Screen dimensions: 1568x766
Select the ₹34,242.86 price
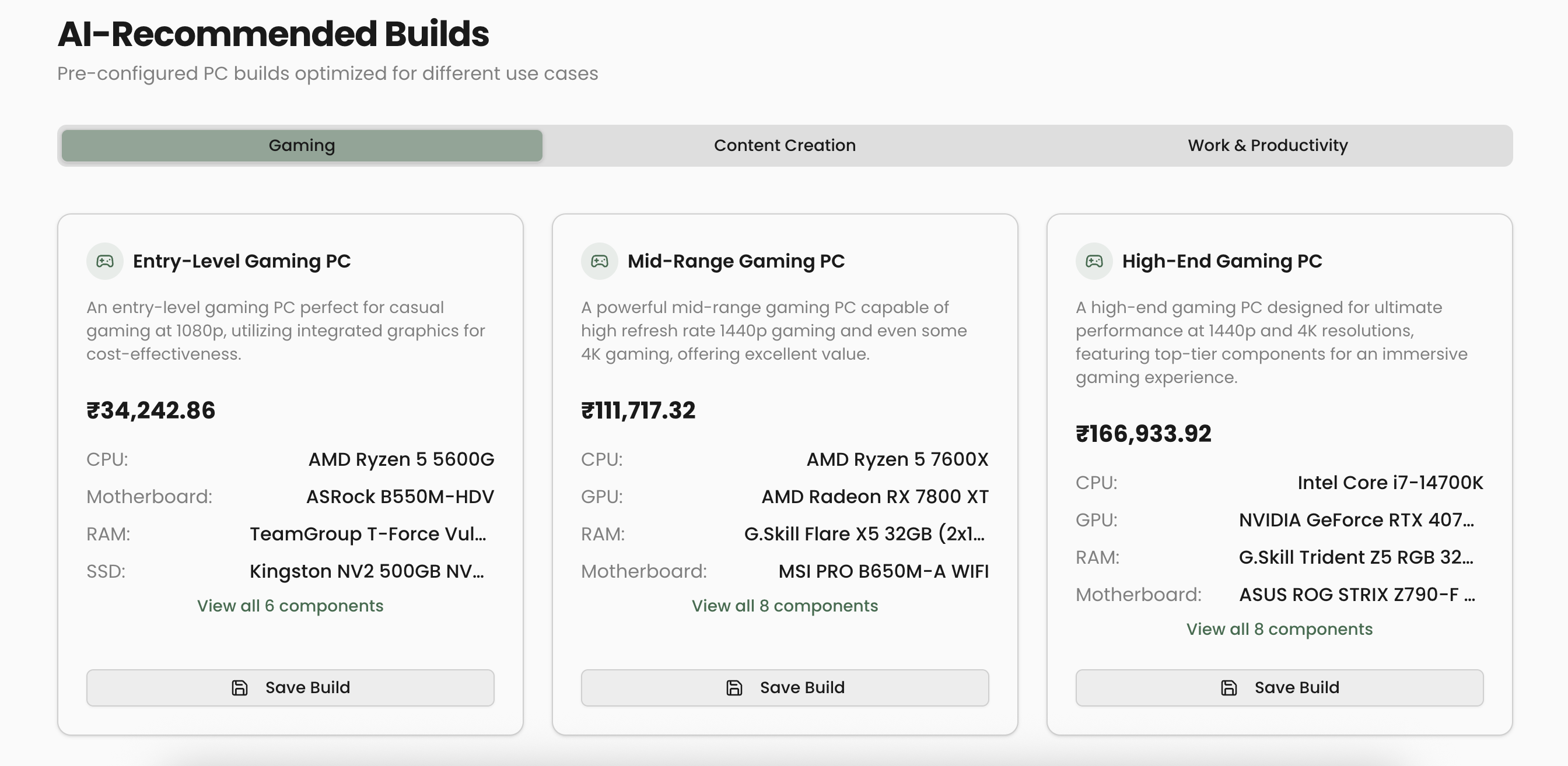(x=151, y=410)
